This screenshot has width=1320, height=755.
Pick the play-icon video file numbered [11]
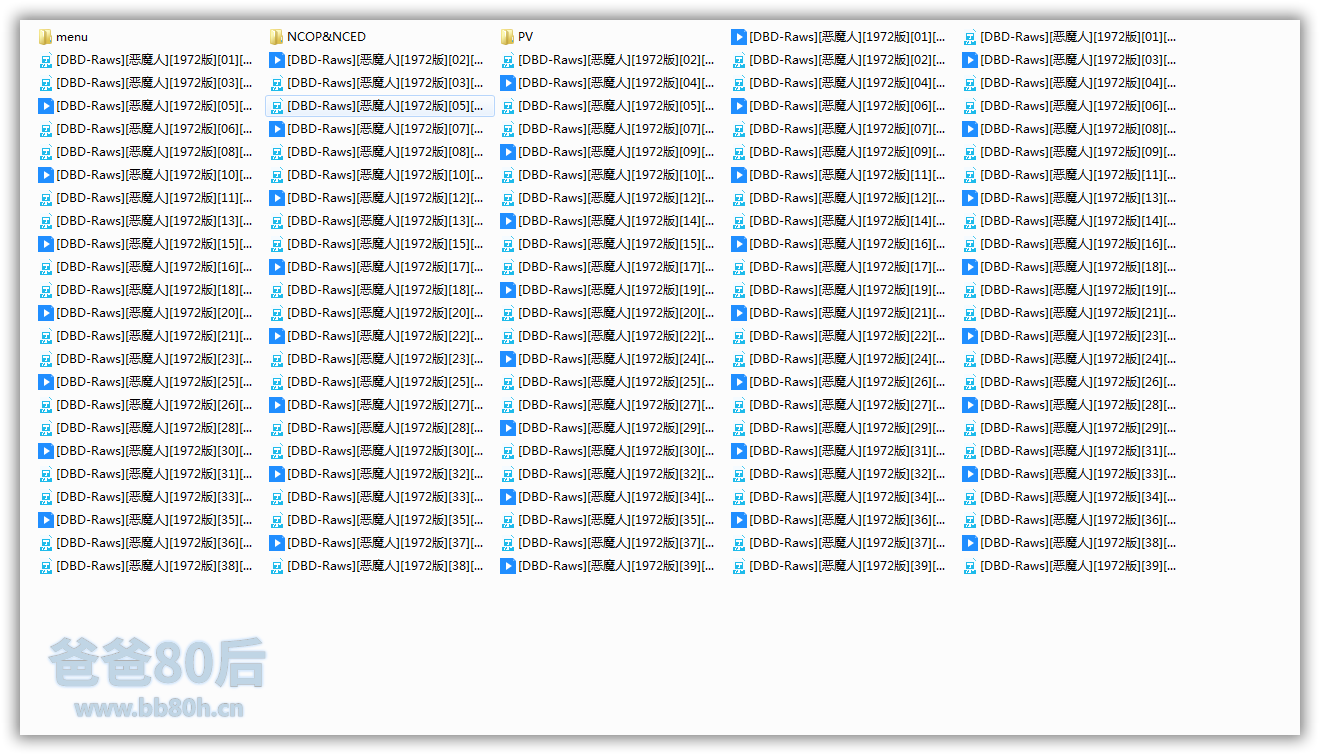(839, 175)
